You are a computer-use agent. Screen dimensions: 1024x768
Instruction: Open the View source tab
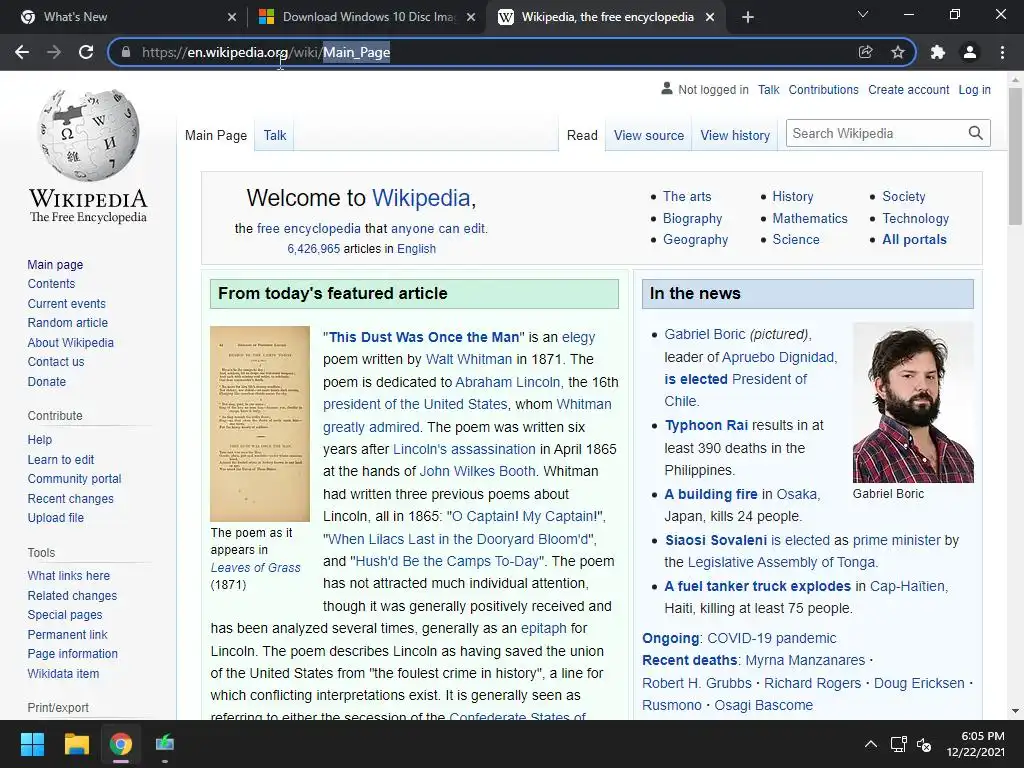pyautogui.click(x=649, y=135)
